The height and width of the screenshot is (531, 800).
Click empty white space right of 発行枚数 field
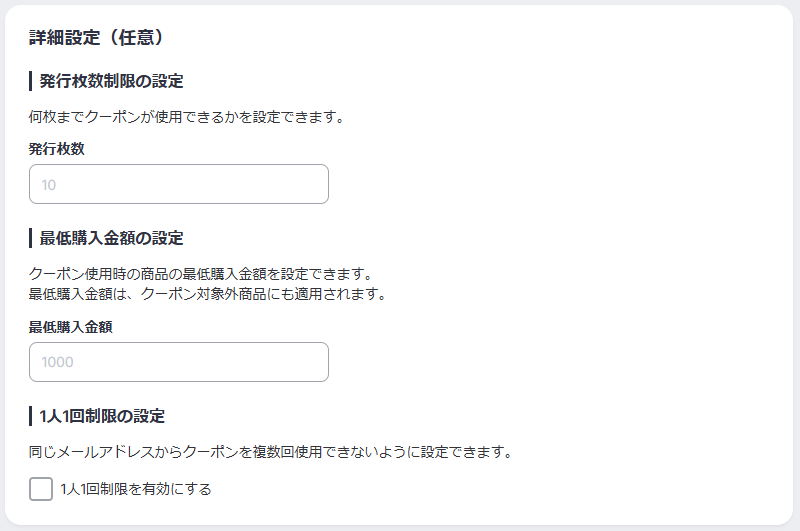pyautogui.click(x=550, y=184)
